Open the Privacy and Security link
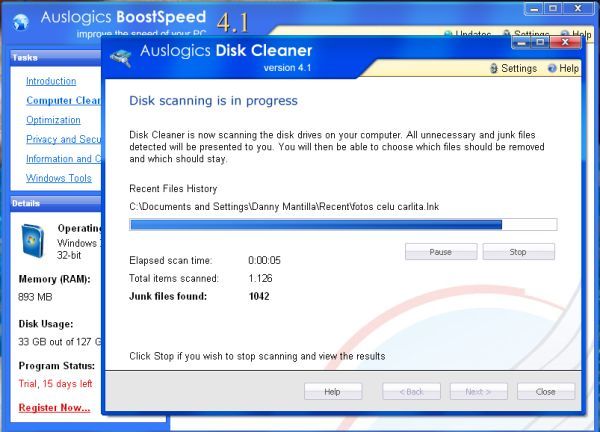The width and height of the screenshot is (600, 432). 63,139
